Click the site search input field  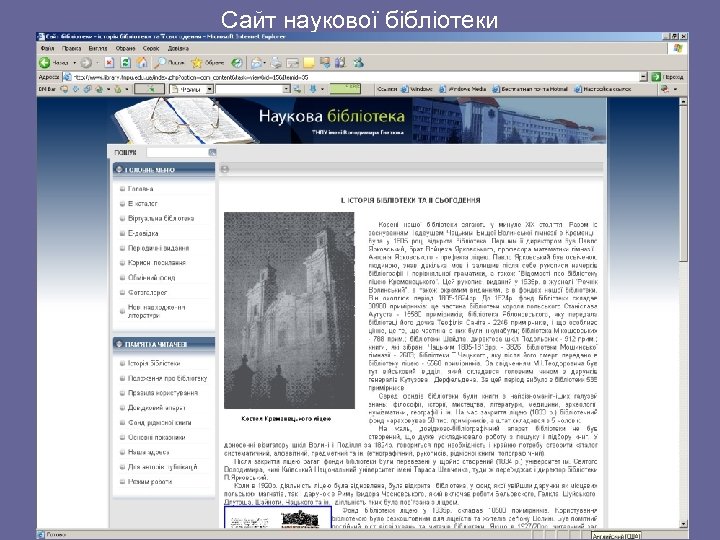(x=177, y=152)
